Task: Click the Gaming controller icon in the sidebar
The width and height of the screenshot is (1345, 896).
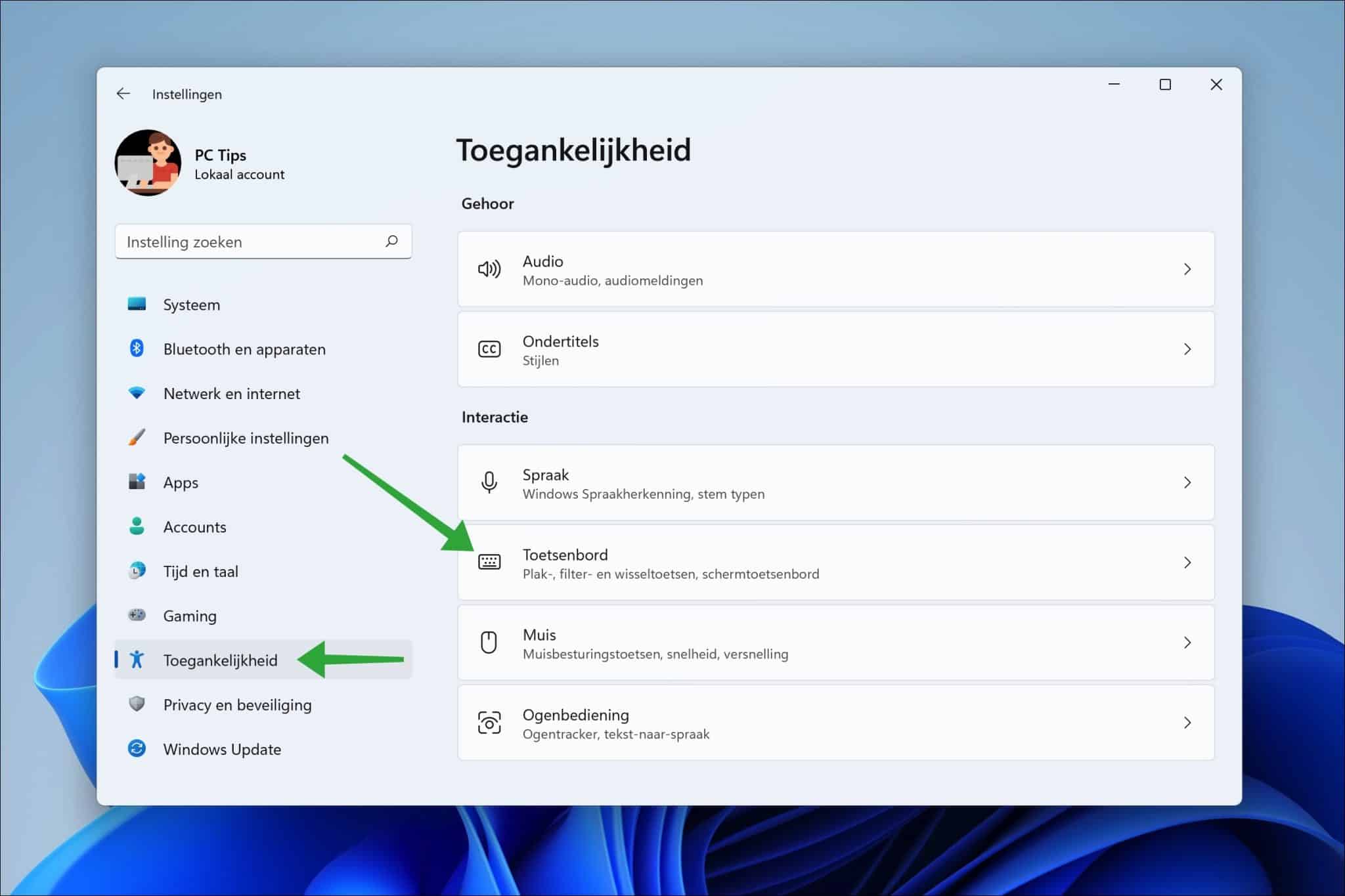Action: (x=138, y=616)
